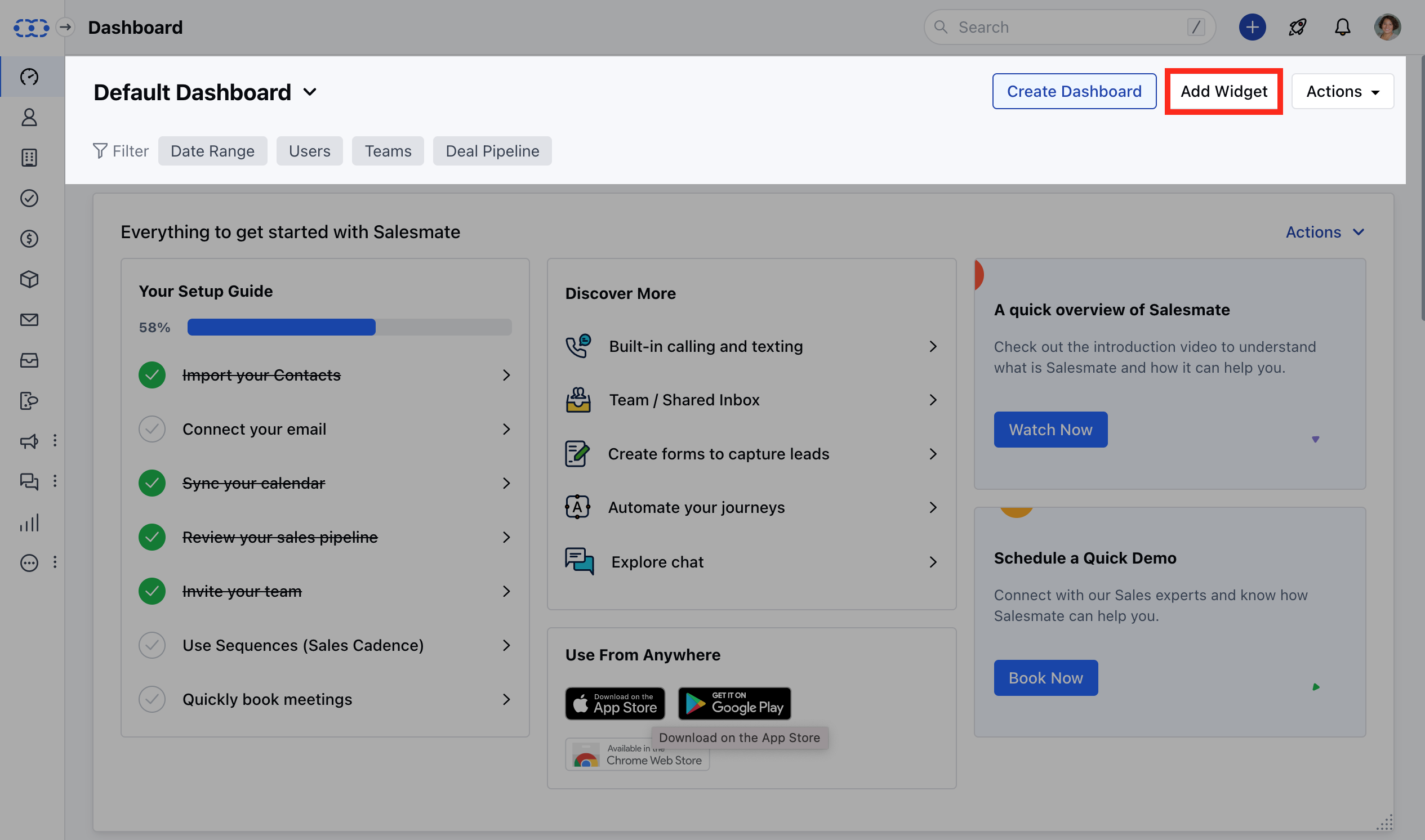Open the top Actions dropdown button
Viewport: 1425px width, 840px height.
point(1342,91)
